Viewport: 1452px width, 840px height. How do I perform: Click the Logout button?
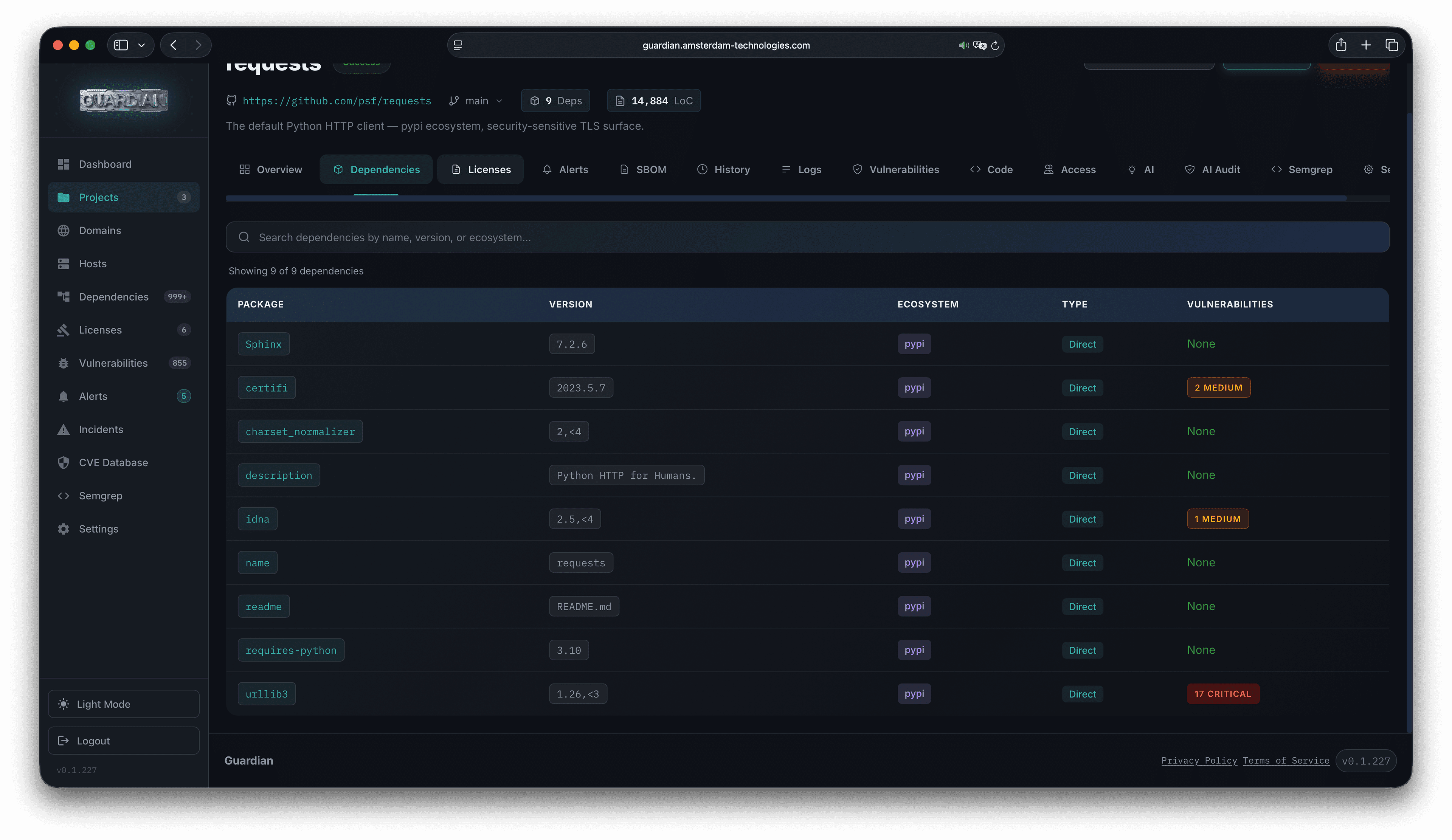[123, 740]
